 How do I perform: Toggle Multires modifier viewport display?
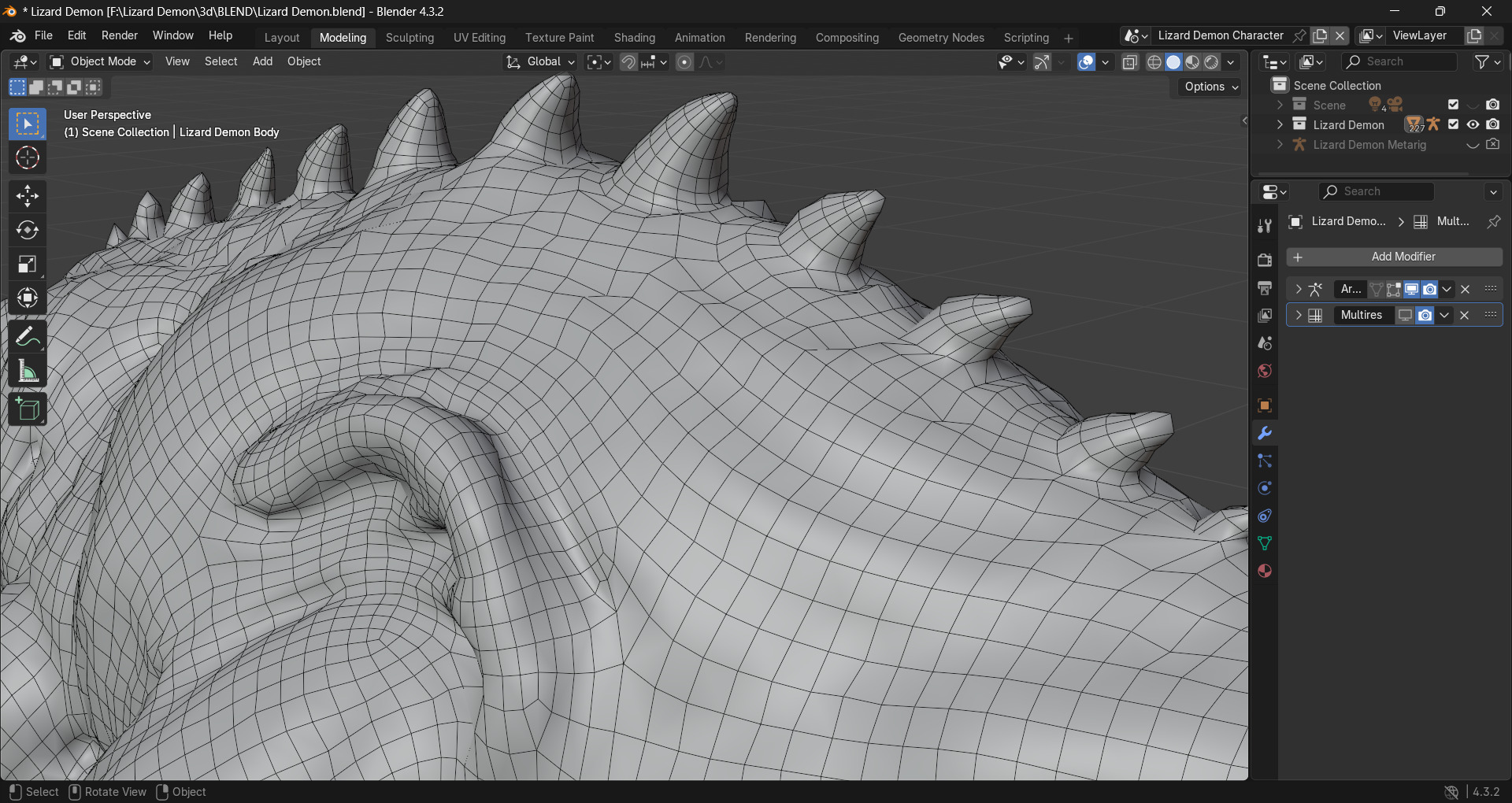(x=1405, y=315)
